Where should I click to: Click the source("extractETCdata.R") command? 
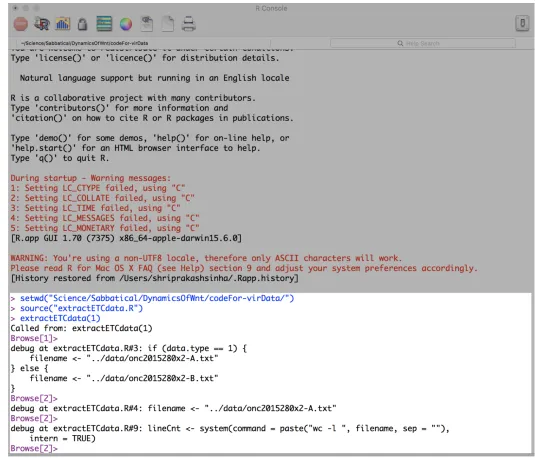77,308
